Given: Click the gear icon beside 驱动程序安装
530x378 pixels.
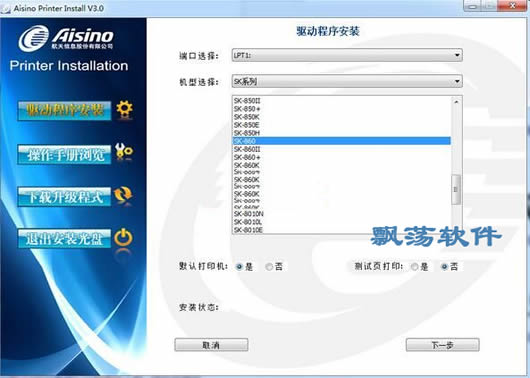Looking at the screenshot, I should point(124,110).
